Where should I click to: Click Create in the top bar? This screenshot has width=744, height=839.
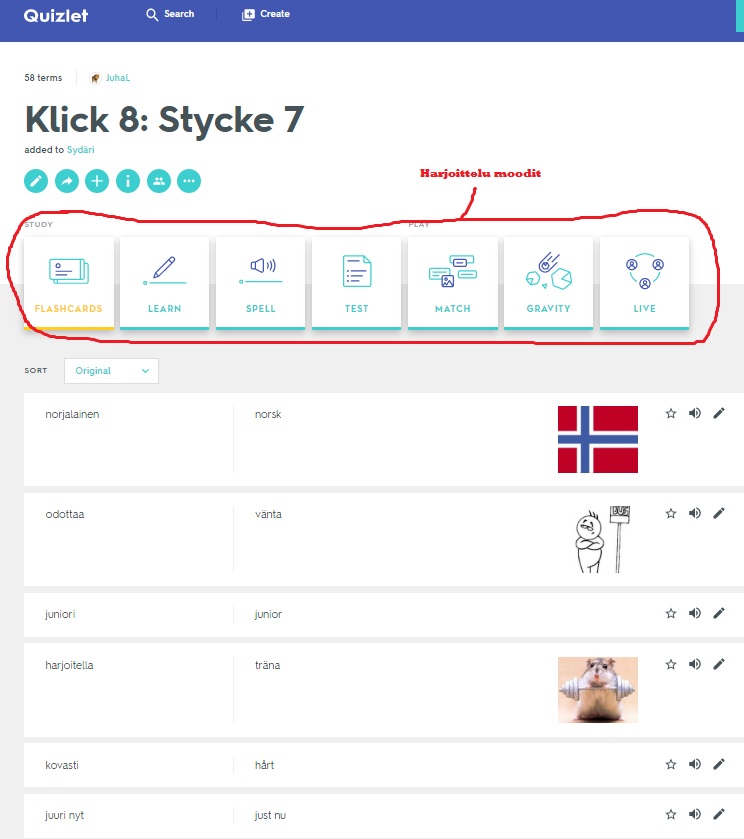266,15
